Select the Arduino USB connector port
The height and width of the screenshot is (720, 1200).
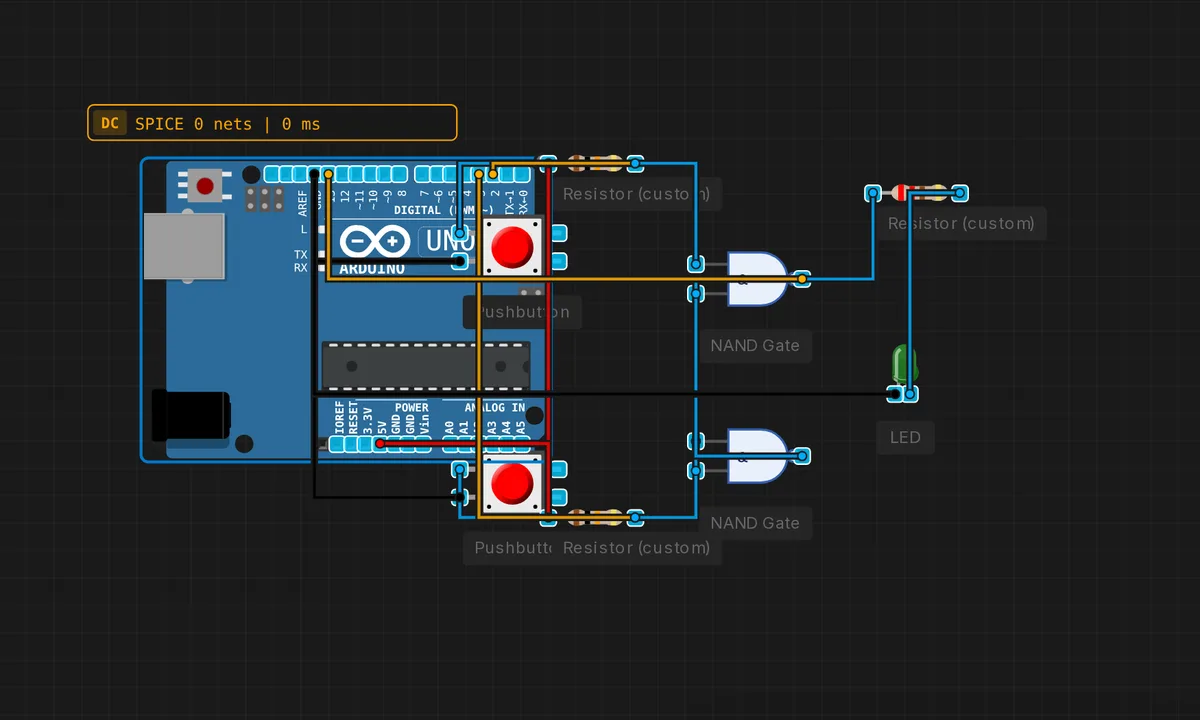point(184,245)
